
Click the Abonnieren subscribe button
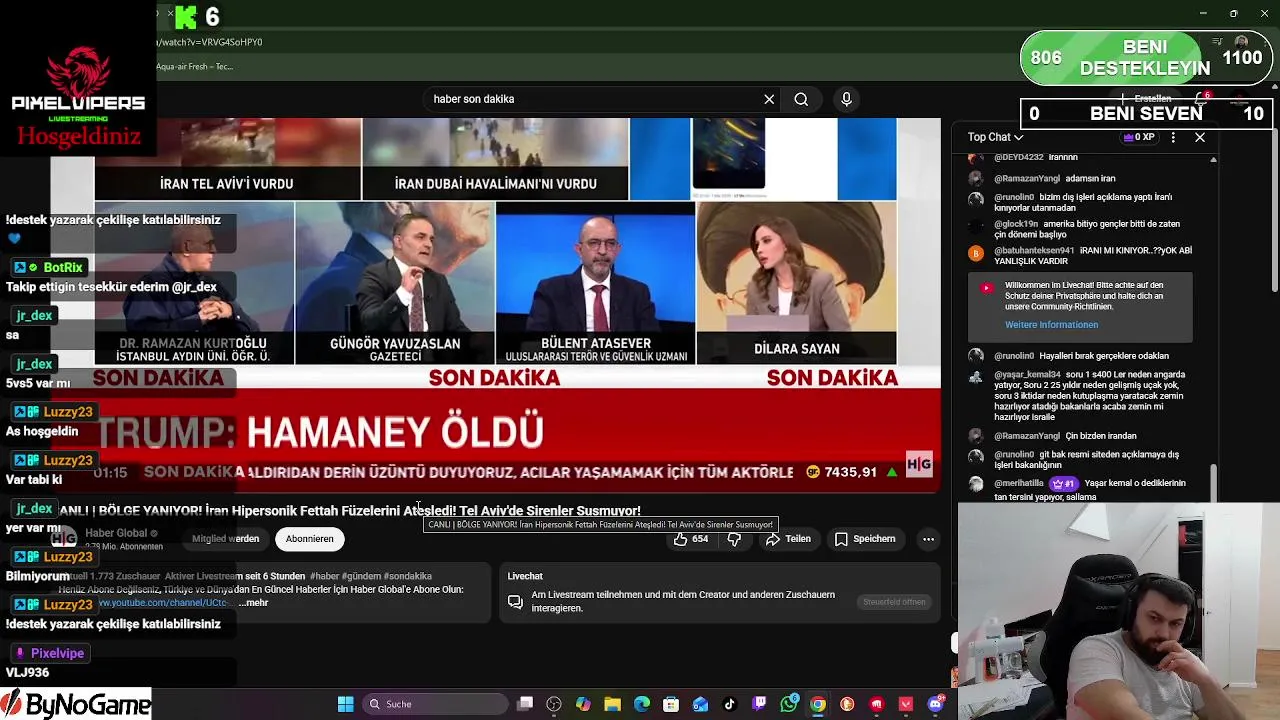310,539
